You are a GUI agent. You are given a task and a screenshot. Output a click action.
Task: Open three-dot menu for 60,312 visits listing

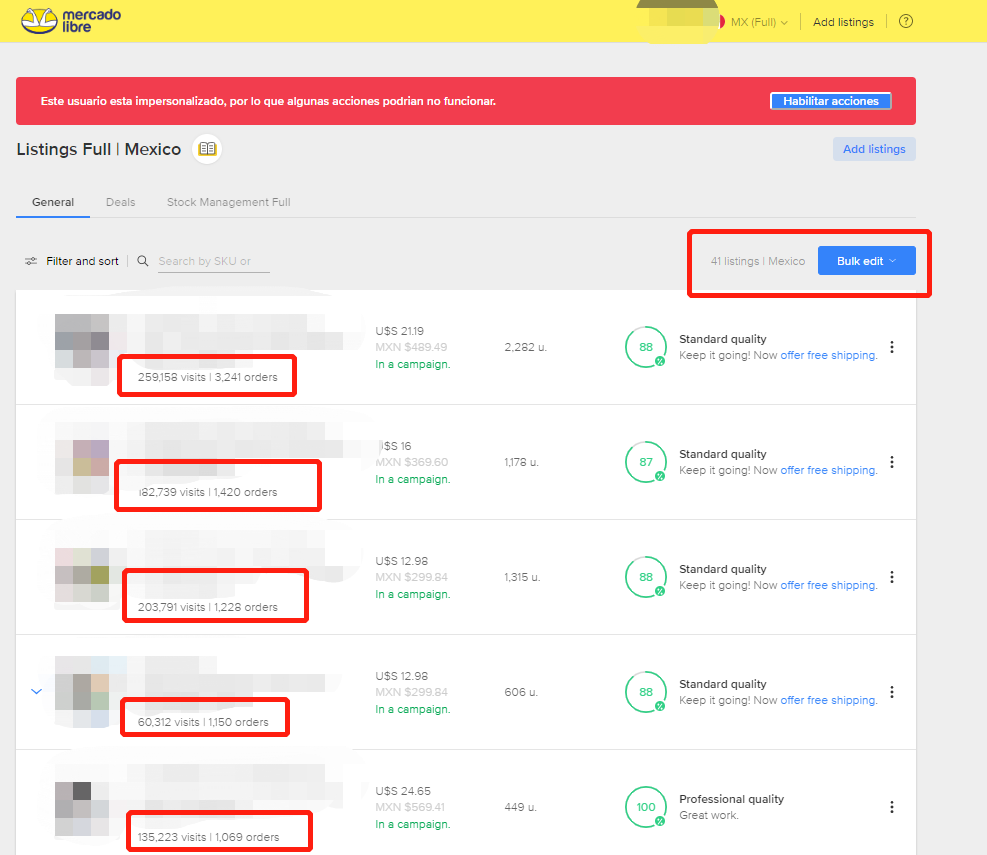[892, 692]
